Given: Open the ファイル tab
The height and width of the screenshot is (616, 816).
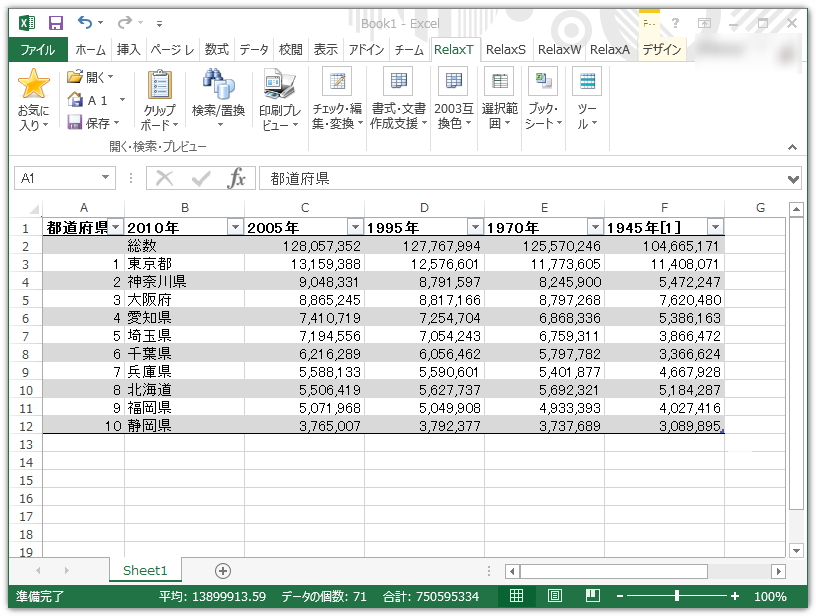Looking at the screenshot, I should pos(37,50).
